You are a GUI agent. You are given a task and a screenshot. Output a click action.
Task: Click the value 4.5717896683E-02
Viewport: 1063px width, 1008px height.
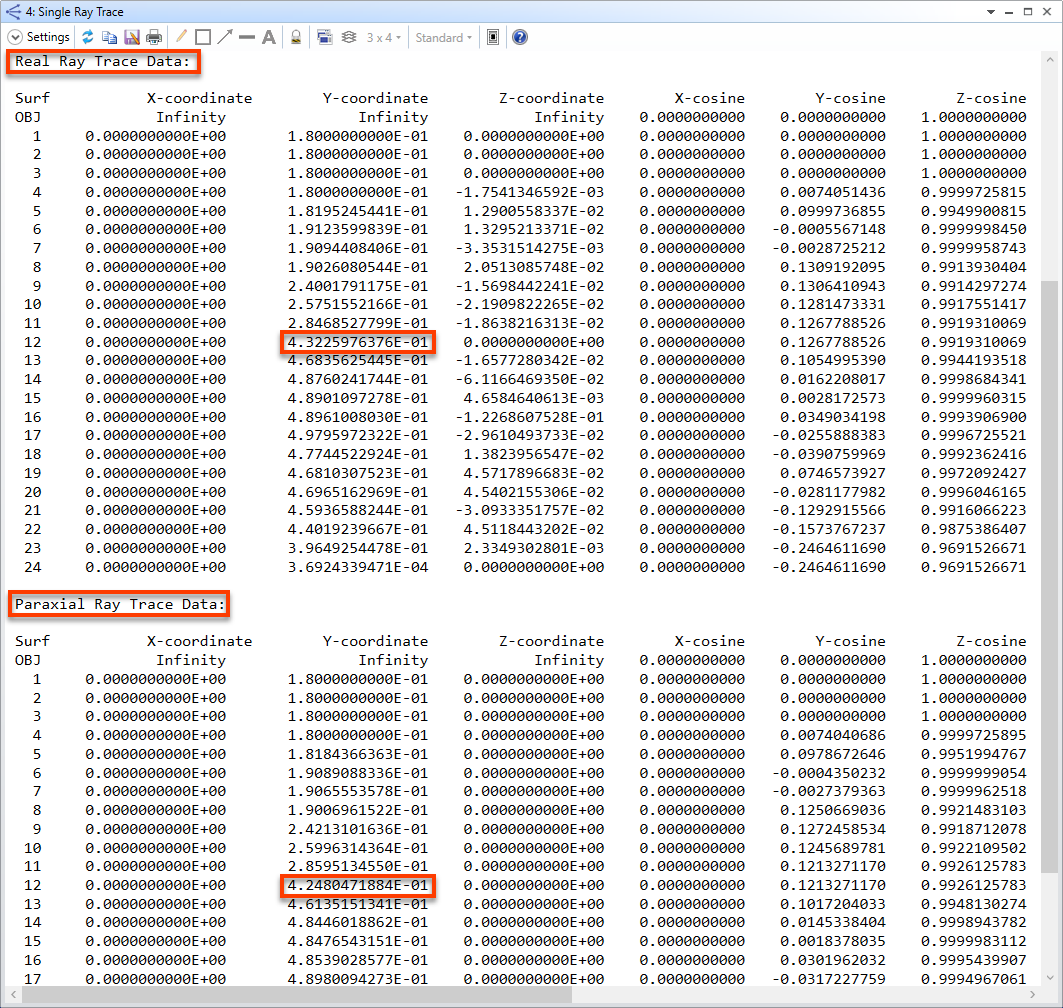[x=534, y=473]
